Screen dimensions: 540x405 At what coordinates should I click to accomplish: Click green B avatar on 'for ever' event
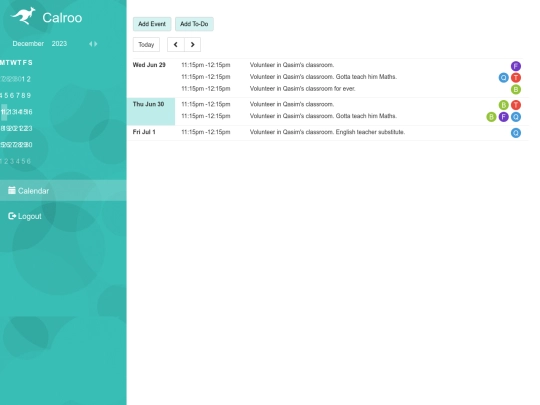pyautogui.click(x=516, y=90)
